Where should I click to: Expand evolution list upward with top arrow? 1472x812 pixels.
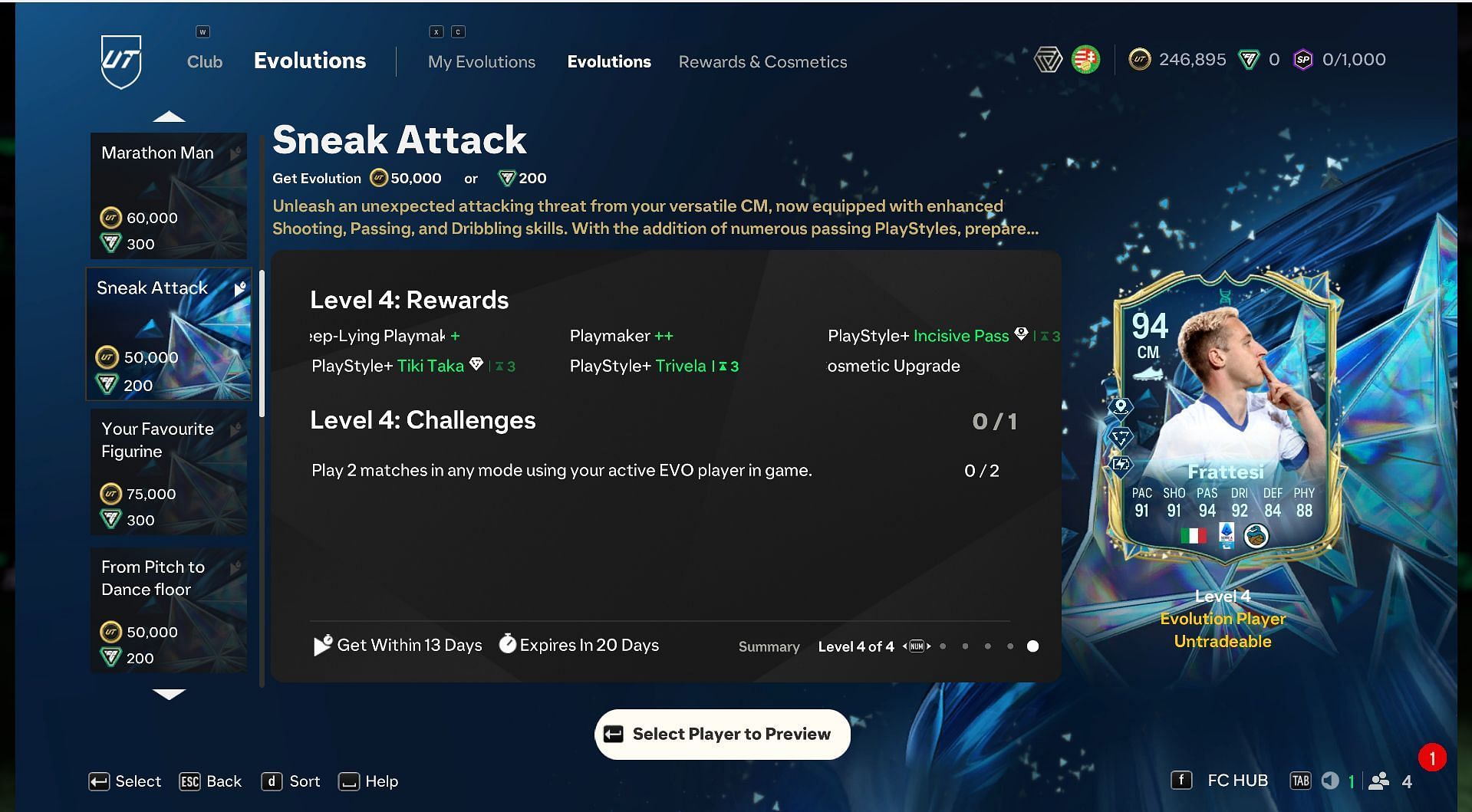tap(169, 117)
